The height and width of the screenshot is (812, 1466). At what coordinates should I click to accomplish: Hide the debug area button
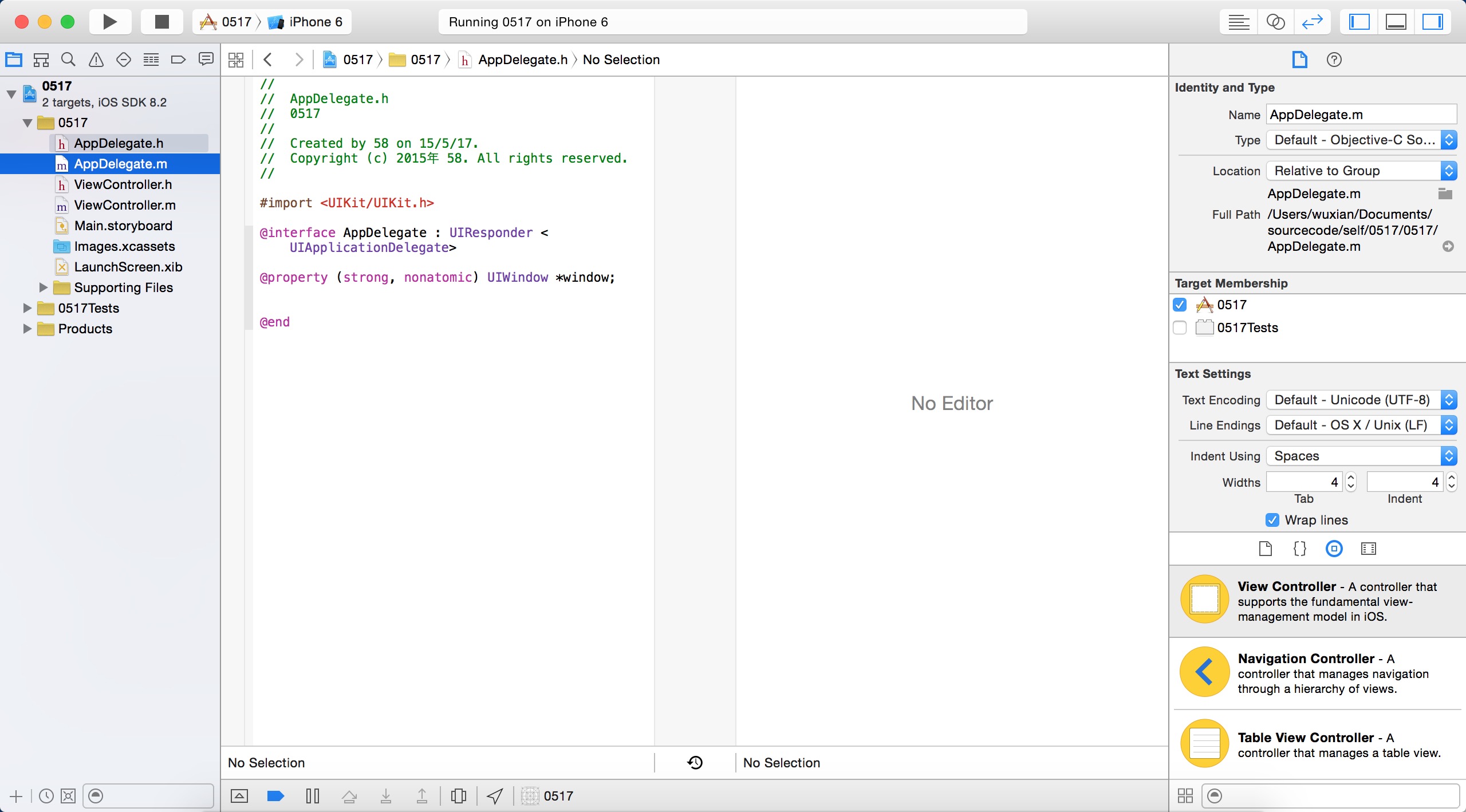pos(239,796)
